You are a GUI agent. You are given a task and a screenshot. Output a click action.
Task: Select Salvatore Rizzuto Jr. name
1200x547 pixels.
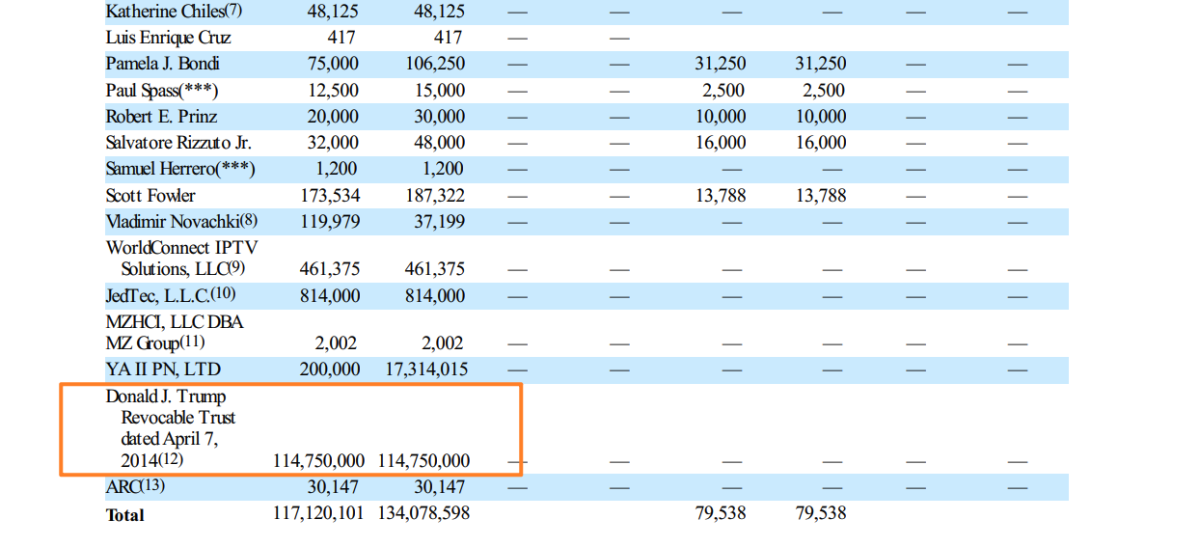pos(178,143)
